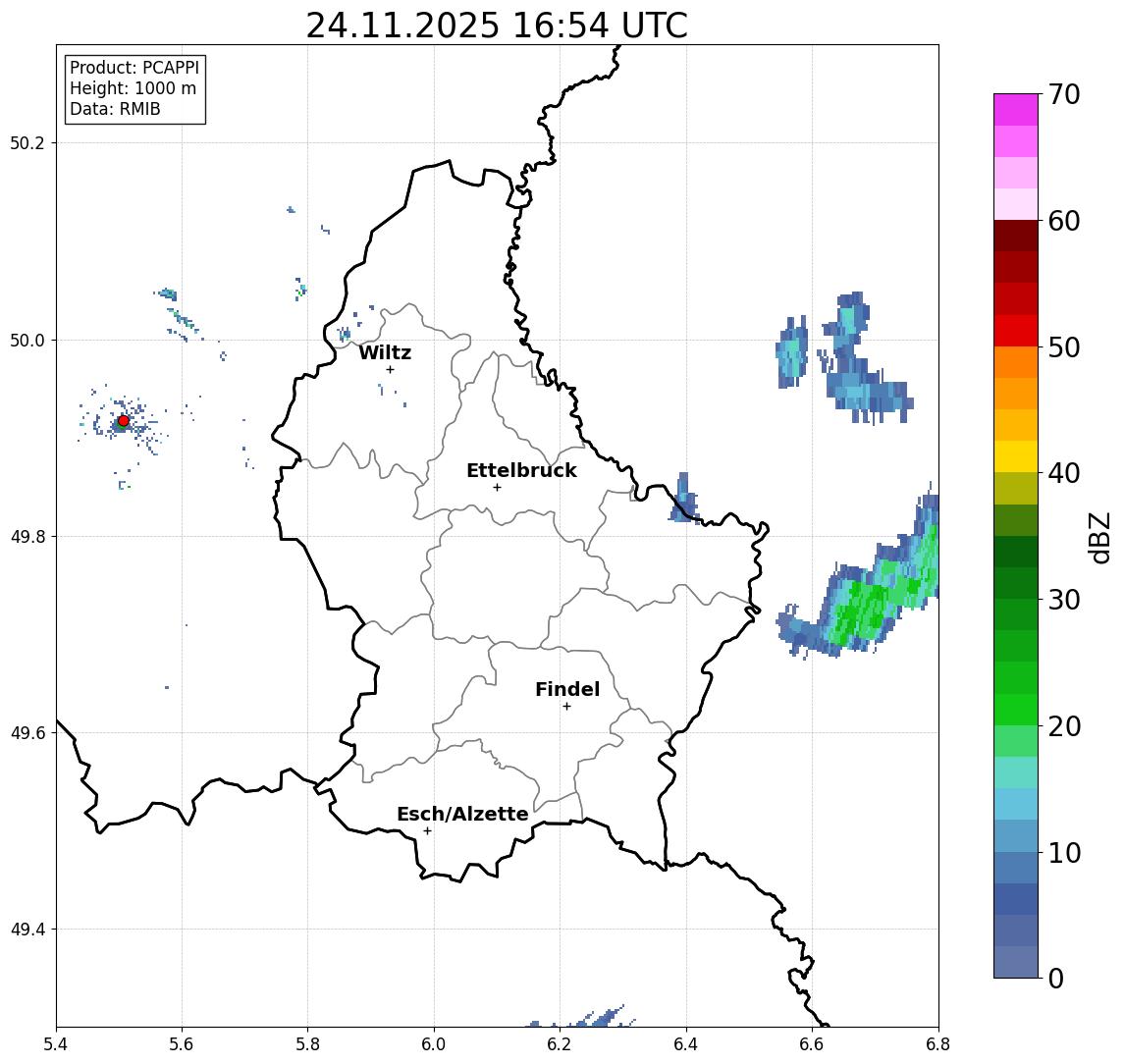Click the 49.8 latitude axis label
This screenshot has height=1064, width=1124.
click(x=27, y=536)
